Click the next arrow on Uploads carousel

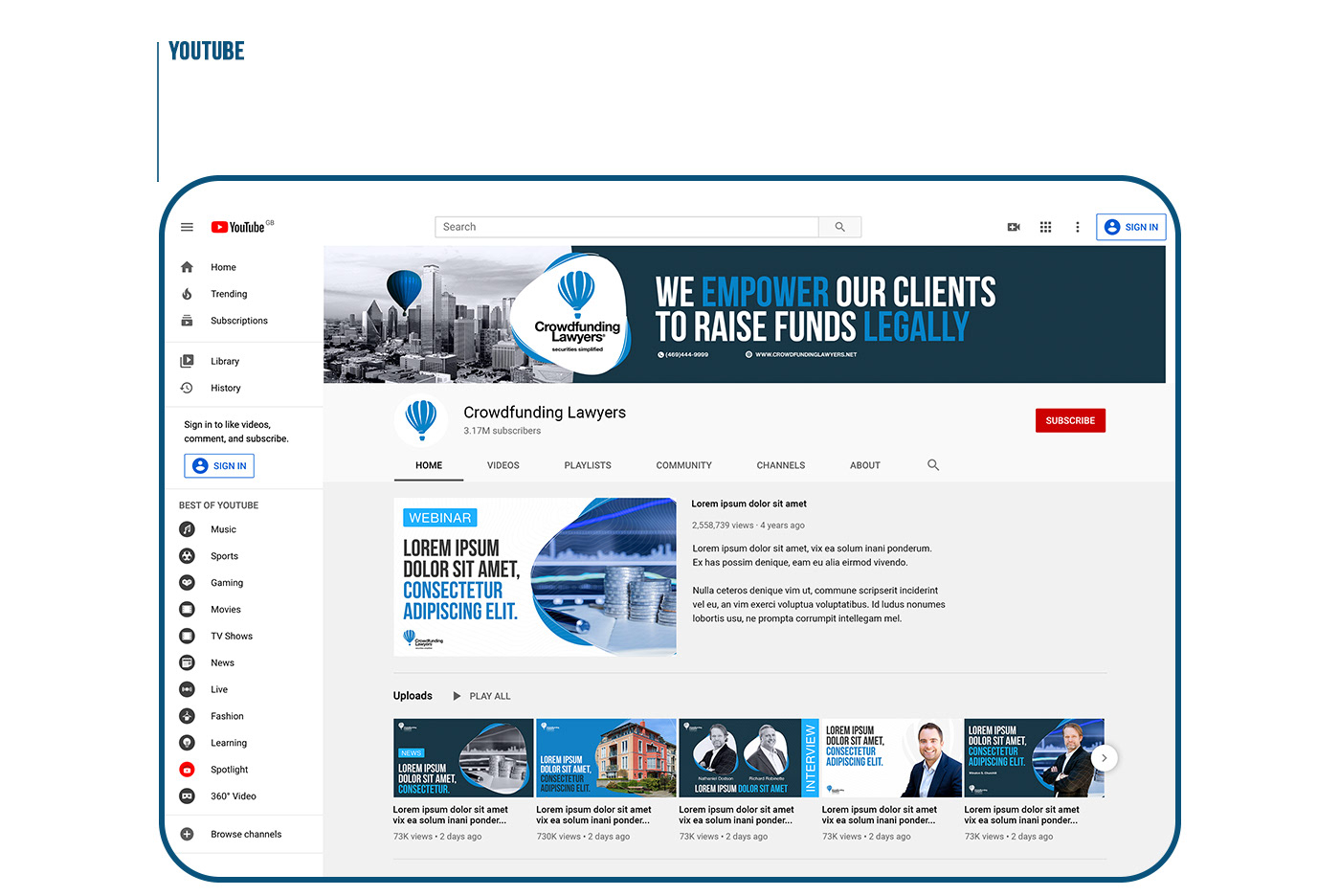click(x=1104, y=758)
